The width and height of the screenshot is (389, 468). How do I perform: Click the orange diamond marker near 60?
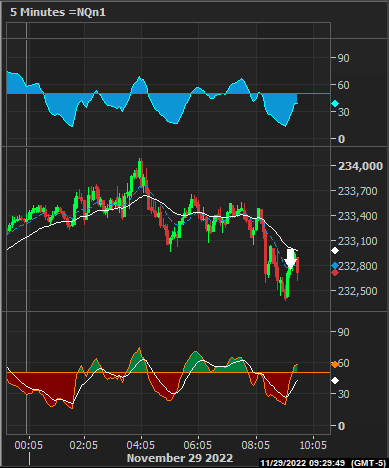[335, 364]
